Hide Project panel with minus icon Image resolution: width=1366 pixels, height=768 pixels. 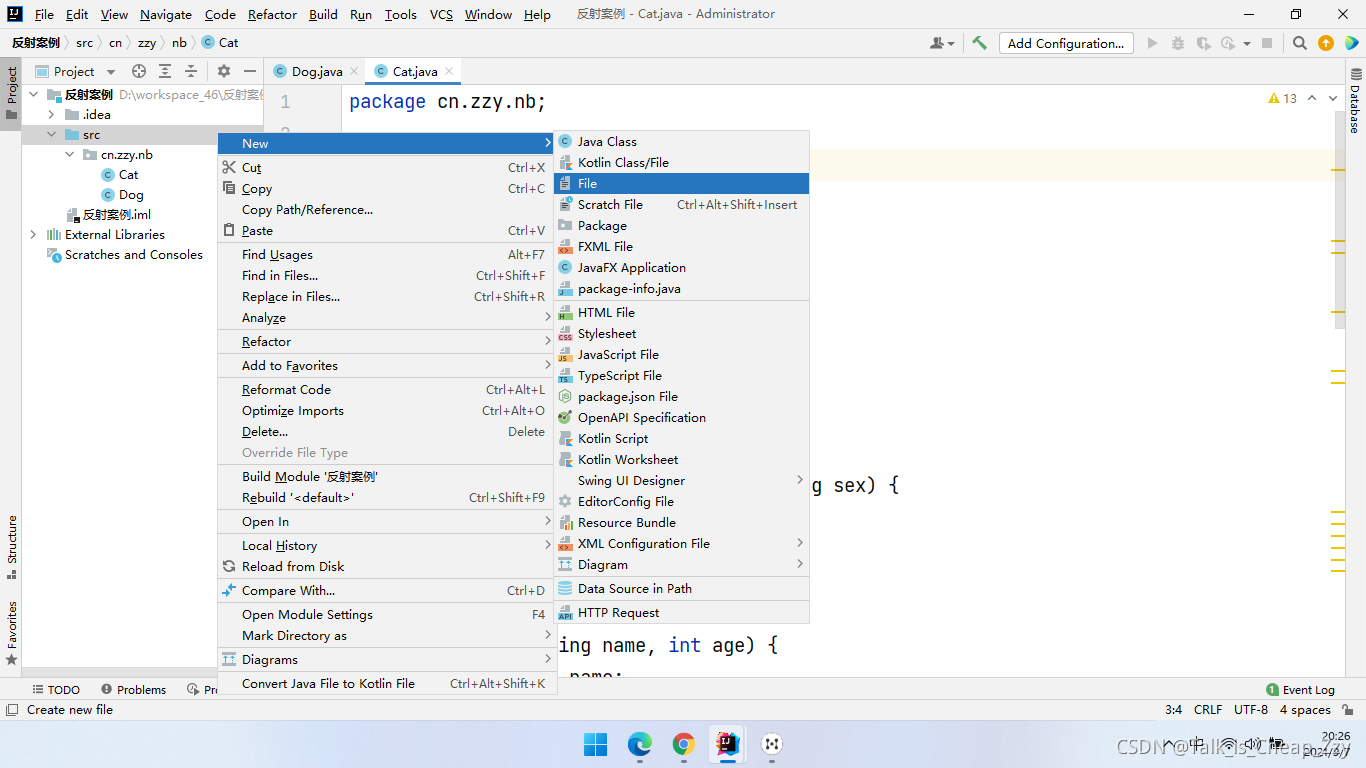[250, 71]
